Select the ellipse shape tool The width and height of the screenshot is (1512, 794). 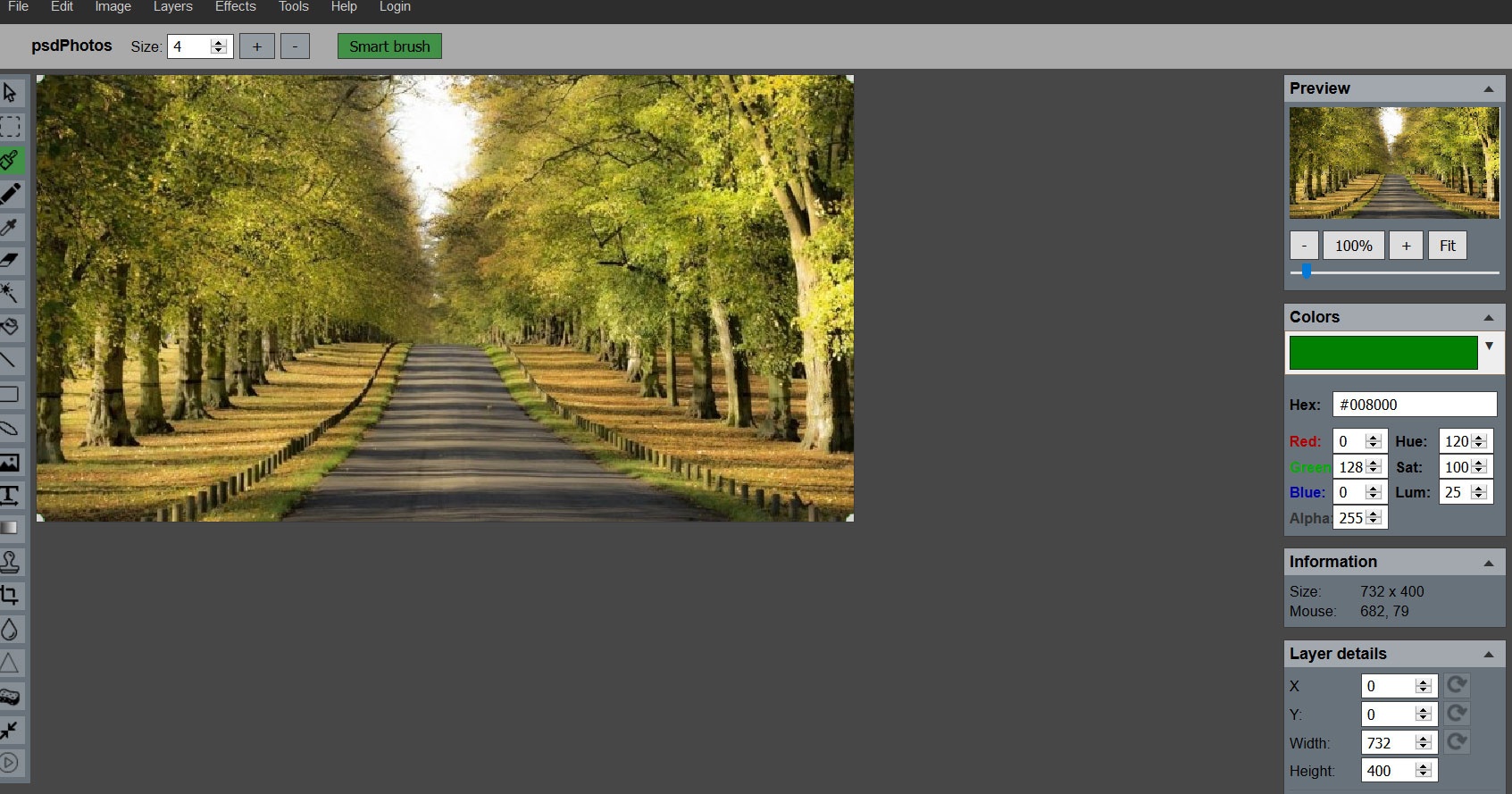(x=11, y=428)
